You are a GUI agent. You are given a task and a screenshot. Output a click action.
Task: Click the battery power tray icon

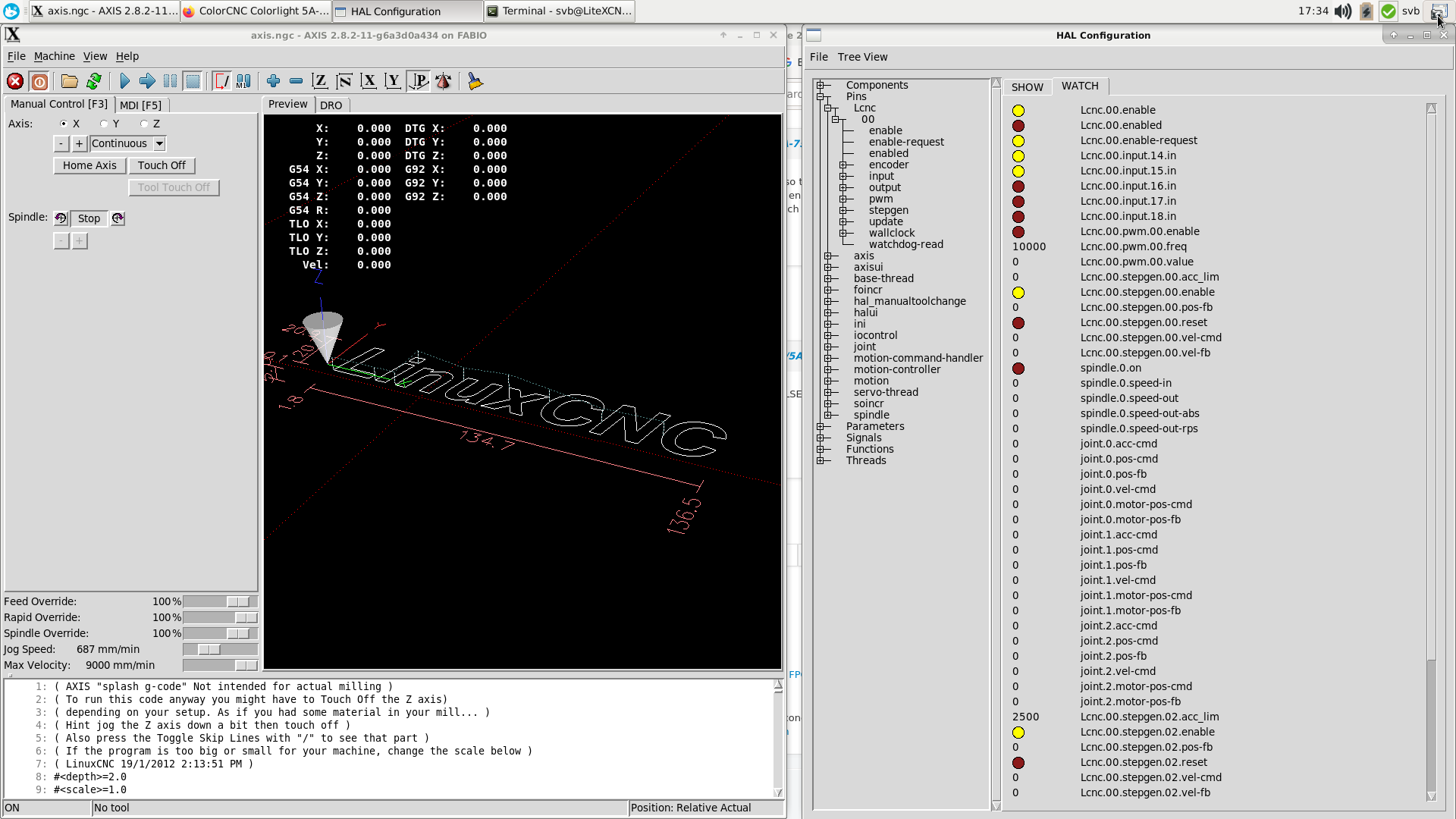click(x=1367, y=11)
